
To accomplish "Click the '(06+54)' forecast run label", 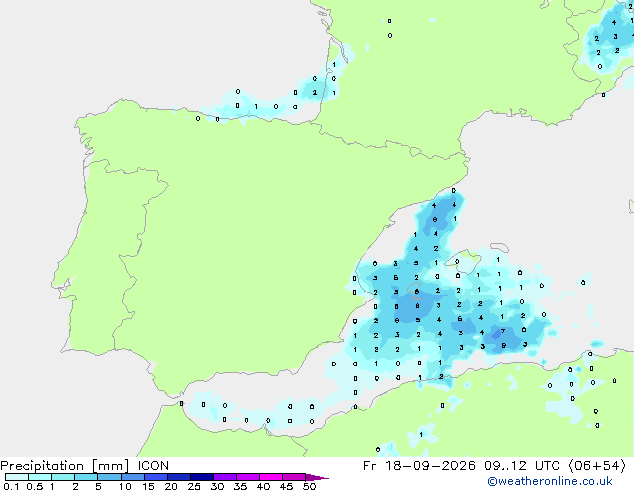I will pyautogui.click(x=597, y=466).
